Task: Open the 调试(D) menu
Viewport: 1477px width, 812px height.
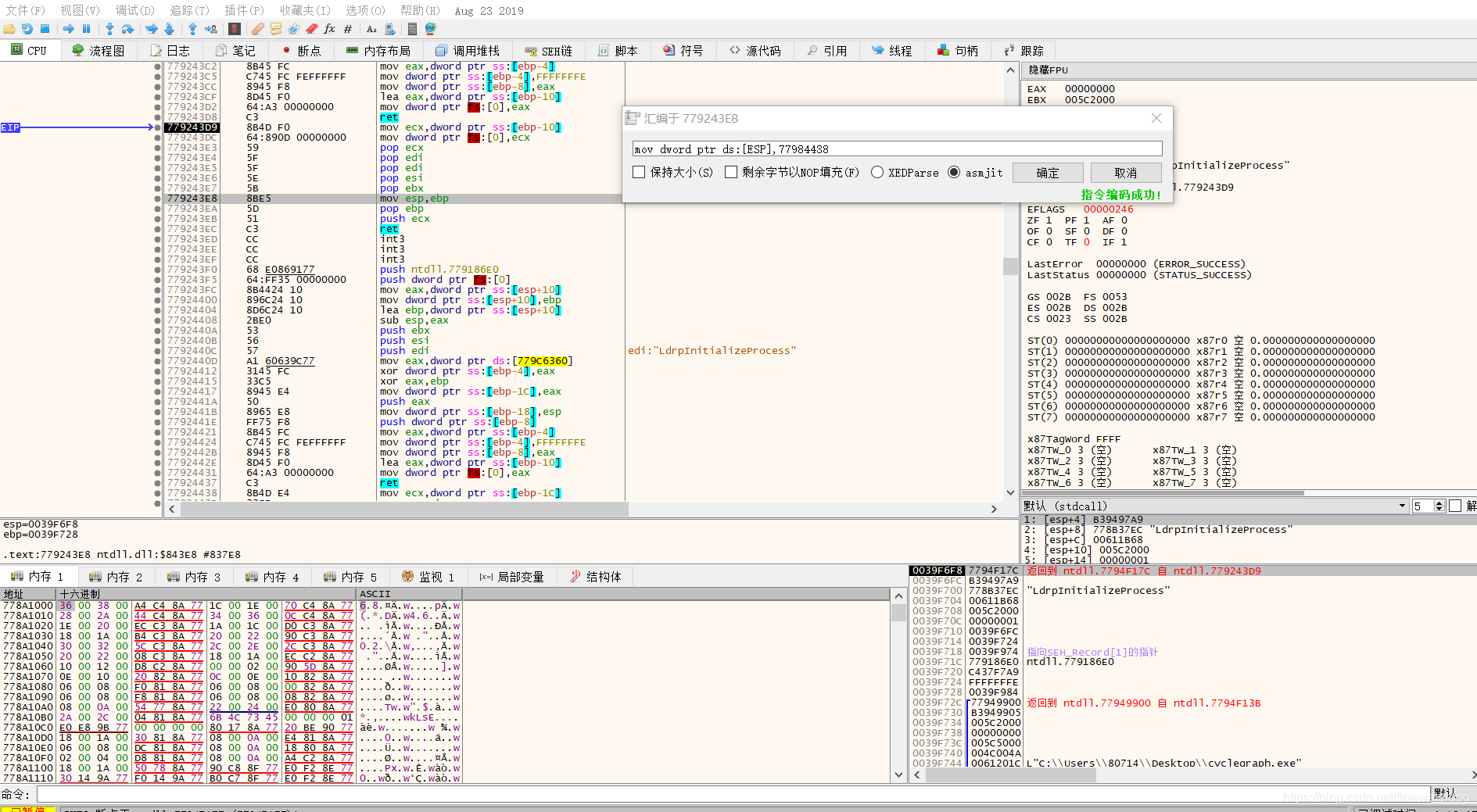Action: point(135,10)
